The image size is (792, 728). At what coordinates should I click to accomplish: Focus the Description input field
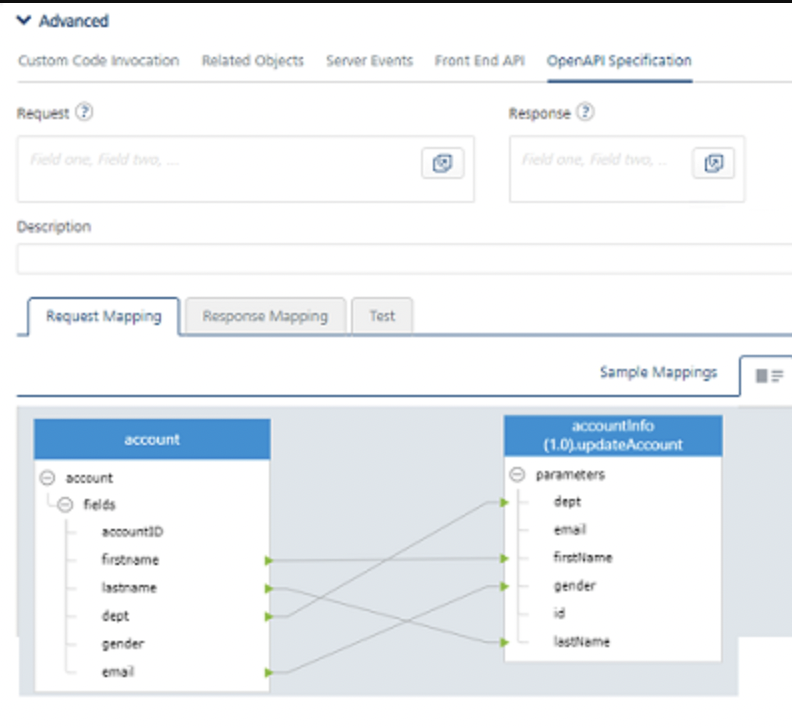(404, 259)
